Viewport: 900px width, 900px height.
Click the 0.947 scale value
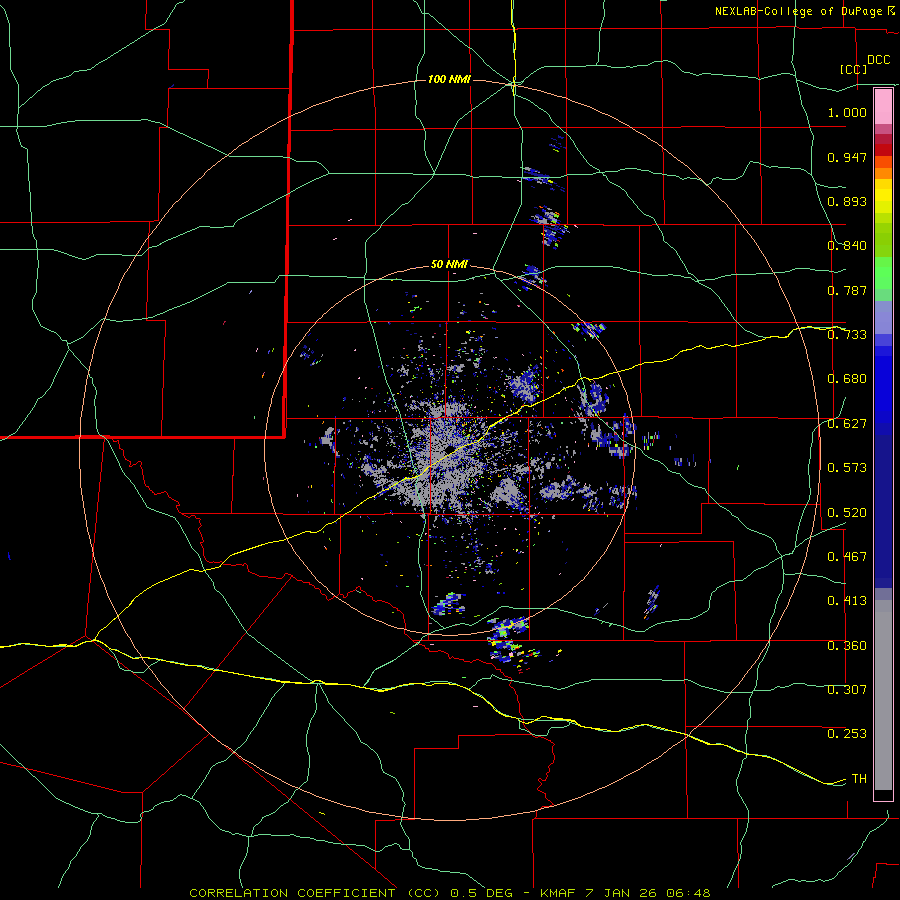(847, 157)
